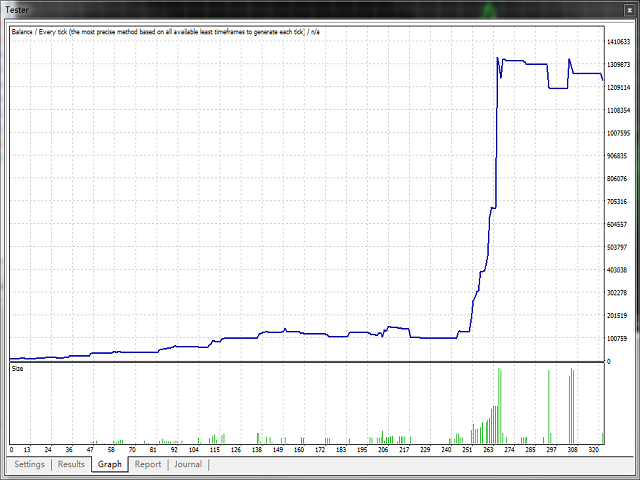The image size is (640, 480).
Task: Close the Tester panel
Action: 630,9
